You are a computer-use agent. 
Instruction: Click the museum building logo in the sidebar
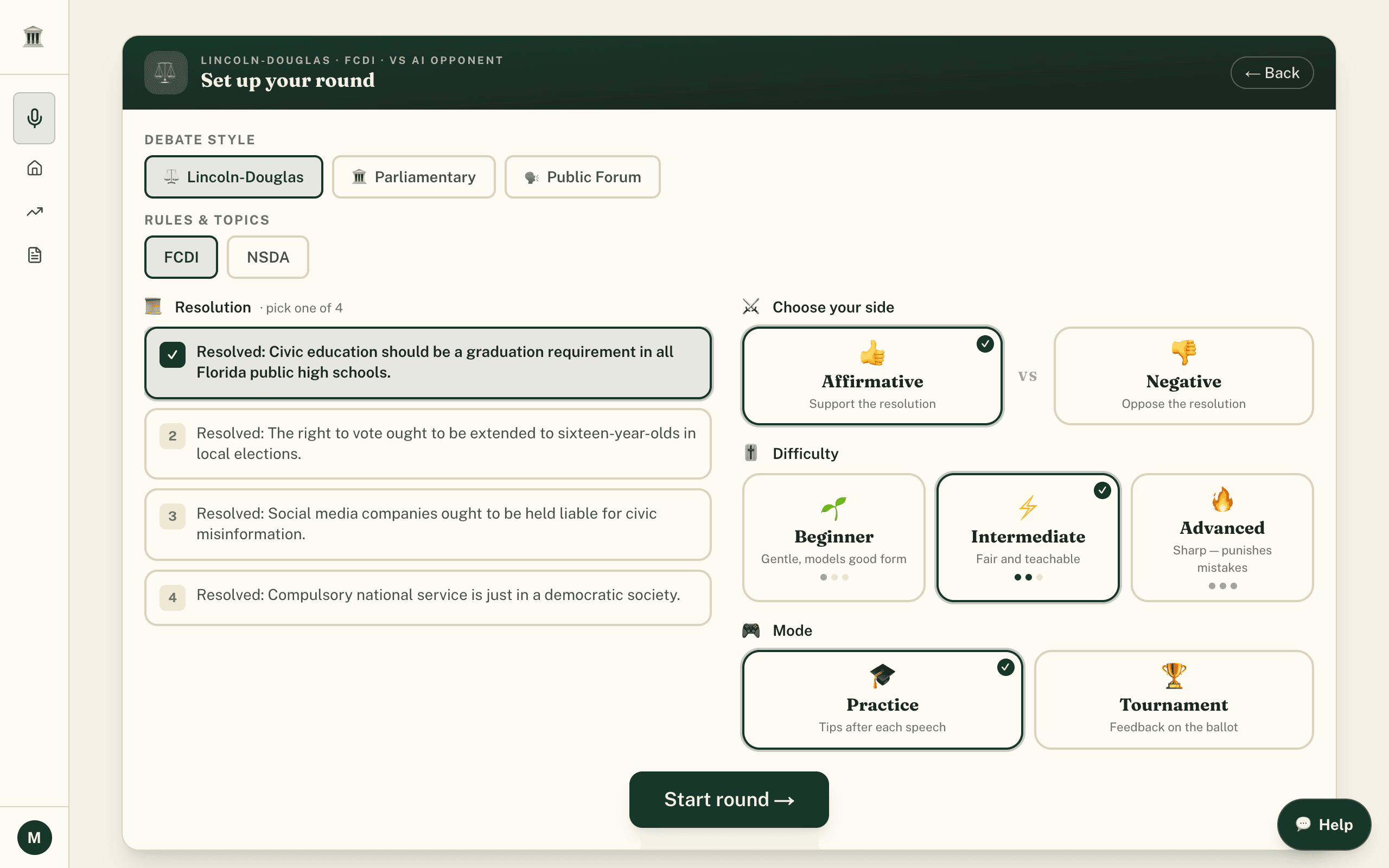[x=33, y=37]
